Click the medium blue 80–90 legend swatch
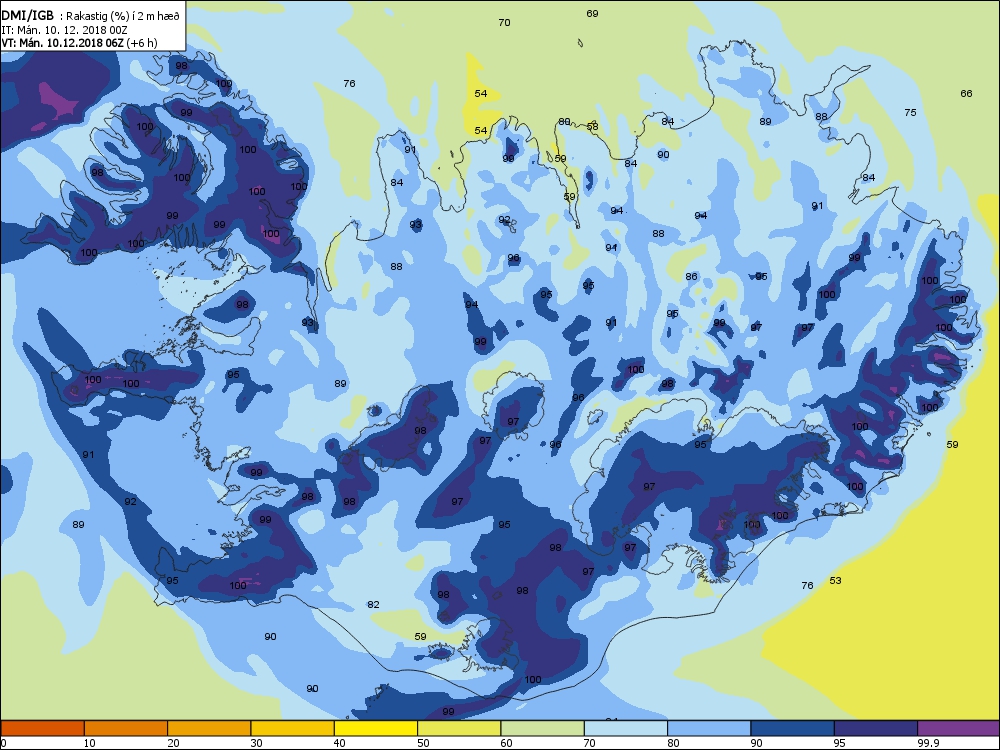The image size is (1000, 750). point(709,728)
